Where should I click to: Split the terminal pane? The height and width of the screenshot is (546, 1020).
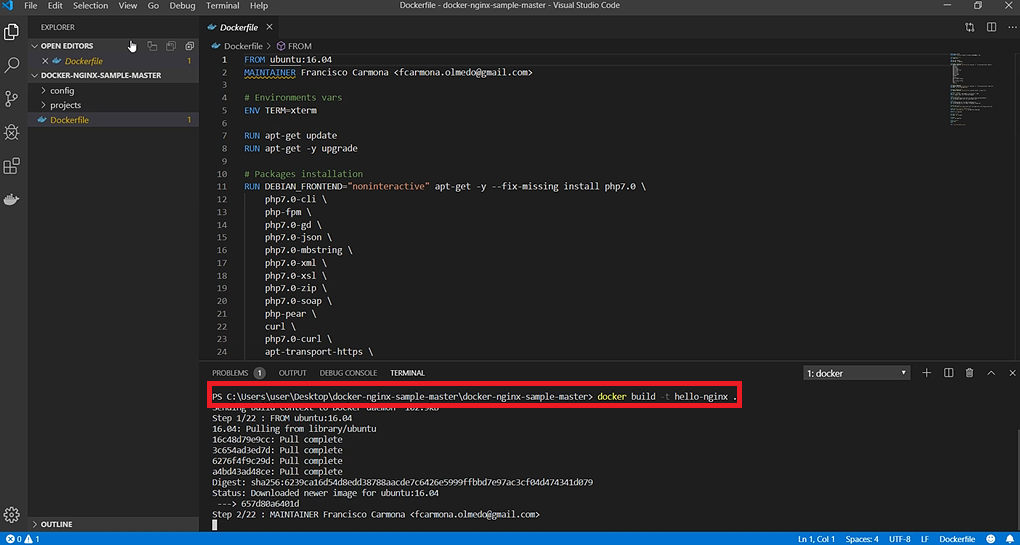click(948, 373)
